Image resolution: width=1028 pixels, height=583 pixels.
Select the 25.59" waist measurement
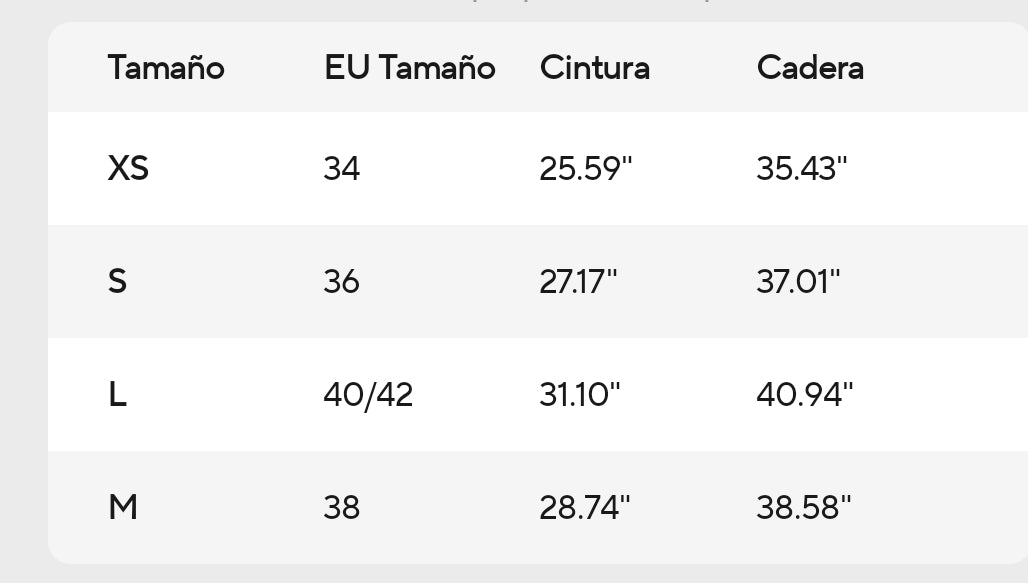coord(586,169)
